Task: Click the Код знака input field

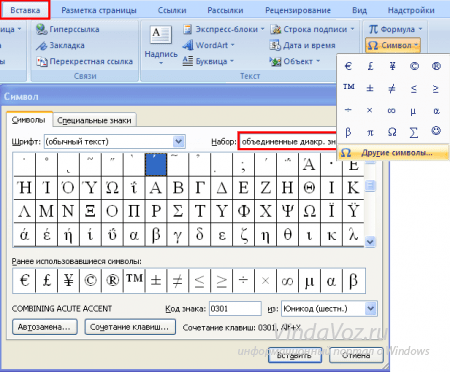Action: pyautogui.click(x=235, y=308)
